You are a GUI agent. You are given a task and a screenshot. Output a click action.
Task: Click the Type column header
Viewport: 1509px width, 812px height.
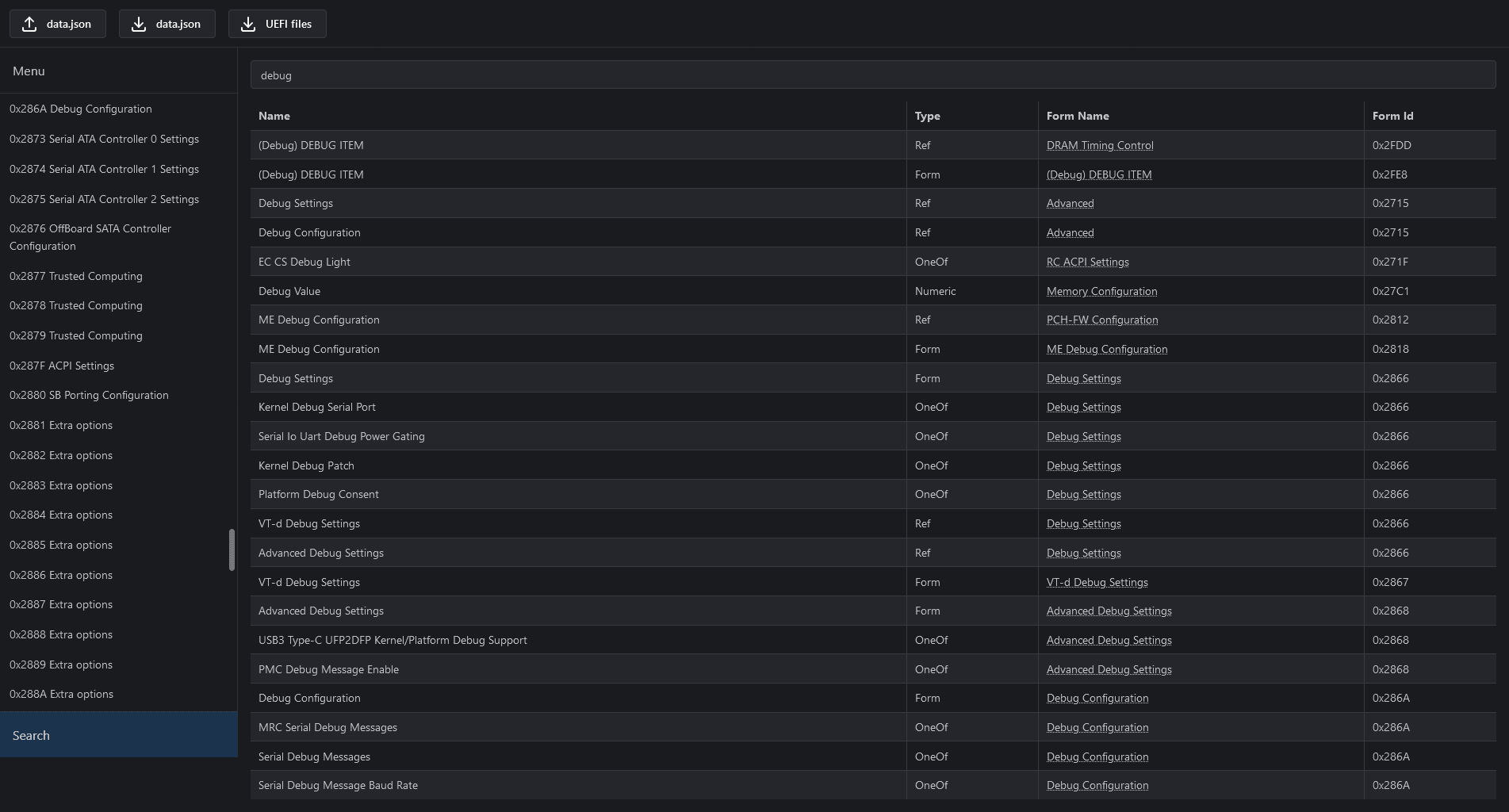tap(927, 116)
